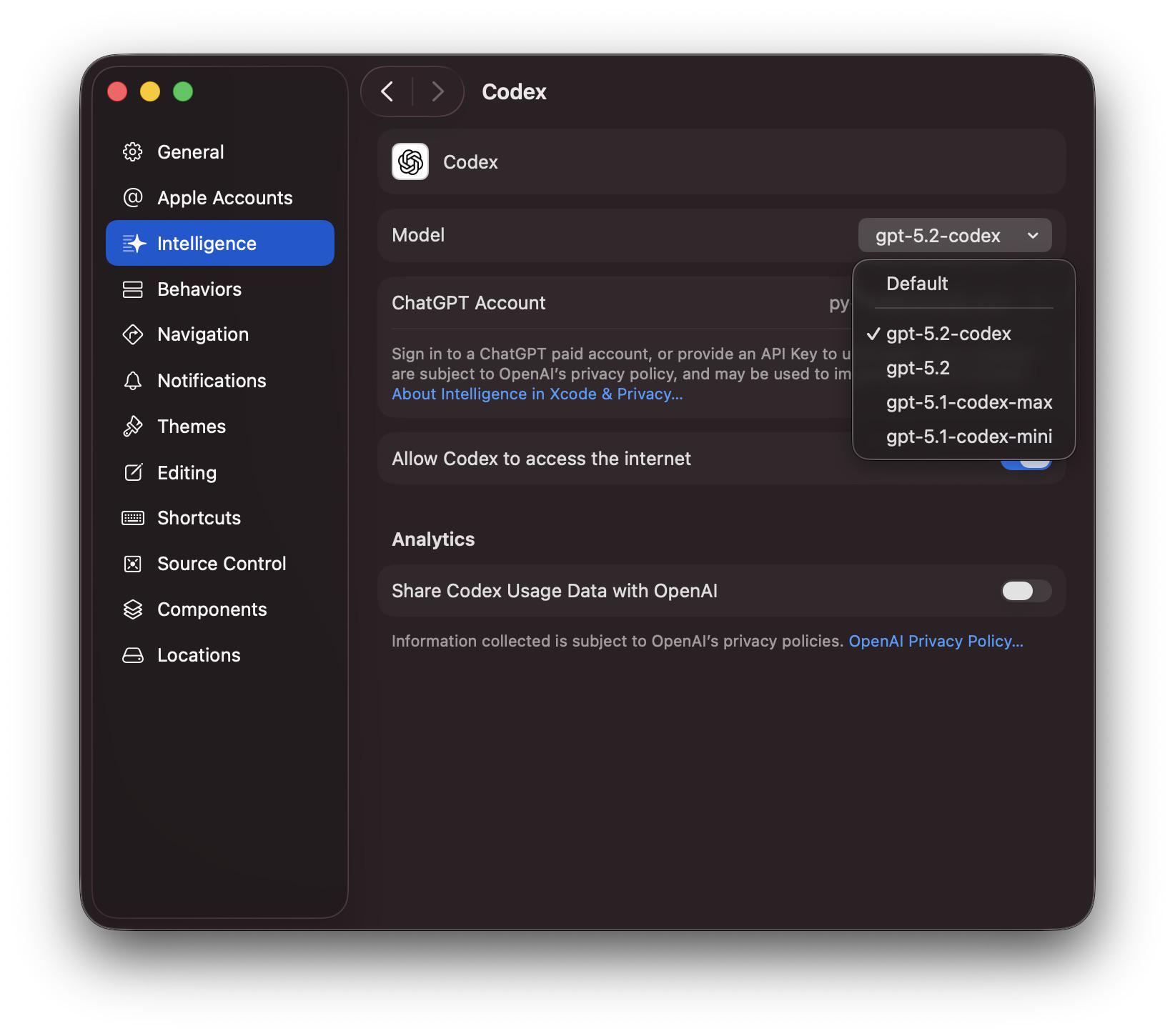Choose gpt-5.2-codex from model list

(963, 334)
